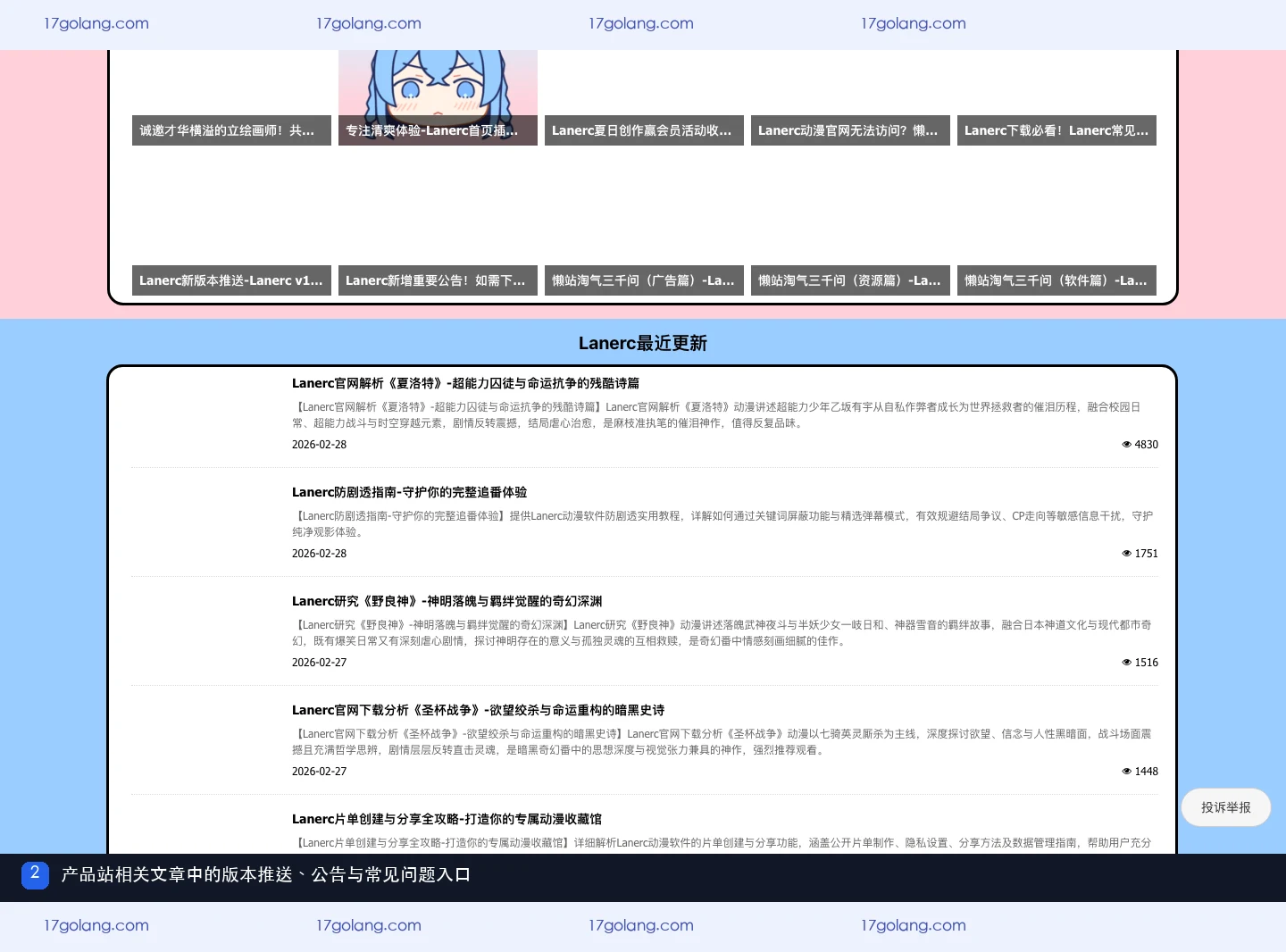Click date 2026-02-27 under 《野良神》 article

[319, 663]
